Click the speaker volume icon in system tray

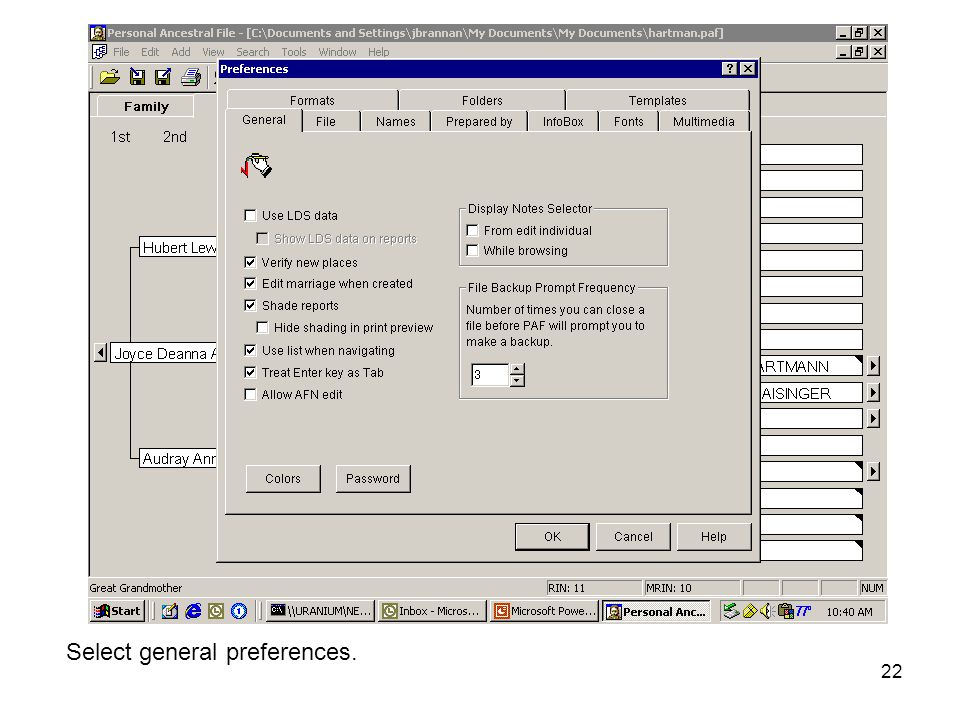(765, 611)
